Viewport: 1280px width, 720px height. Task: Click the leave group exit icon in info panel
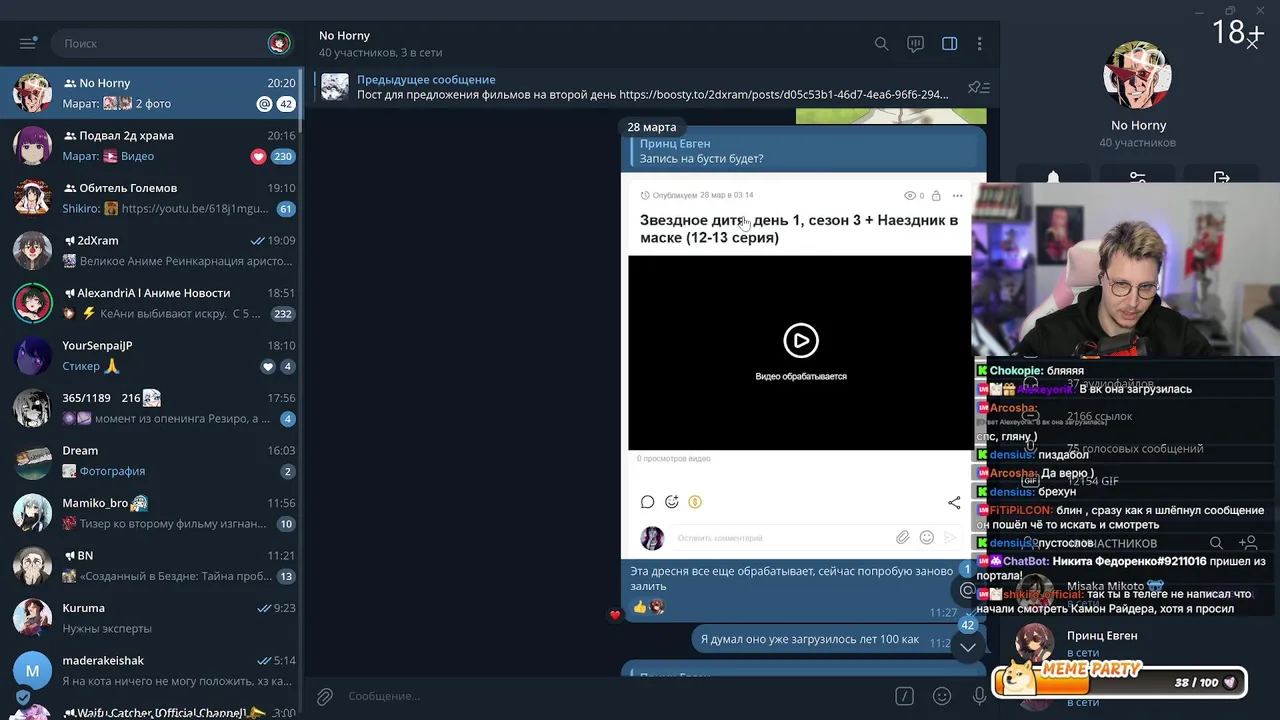(1221, 178)
